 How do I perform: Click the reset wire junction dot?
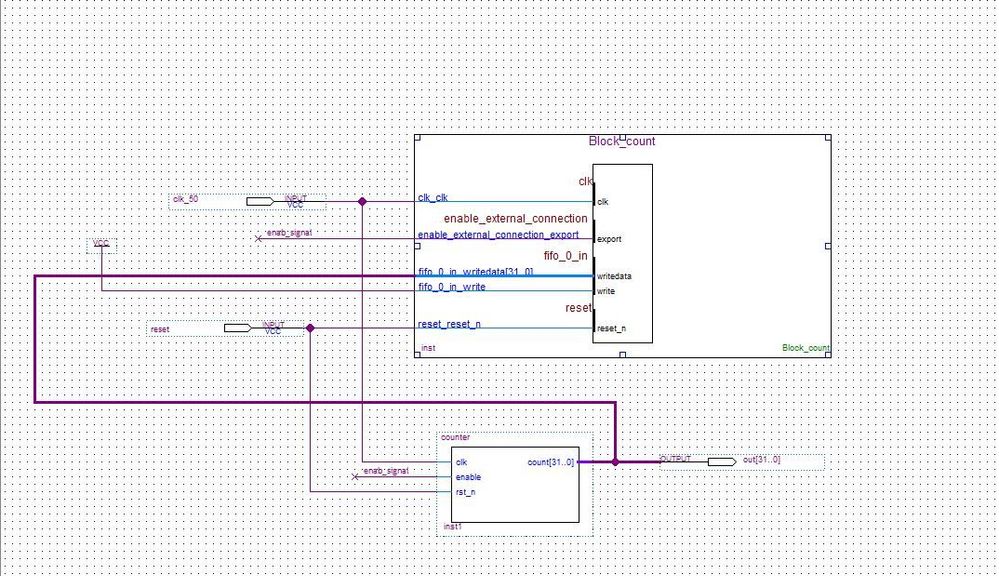pos(310,328)
